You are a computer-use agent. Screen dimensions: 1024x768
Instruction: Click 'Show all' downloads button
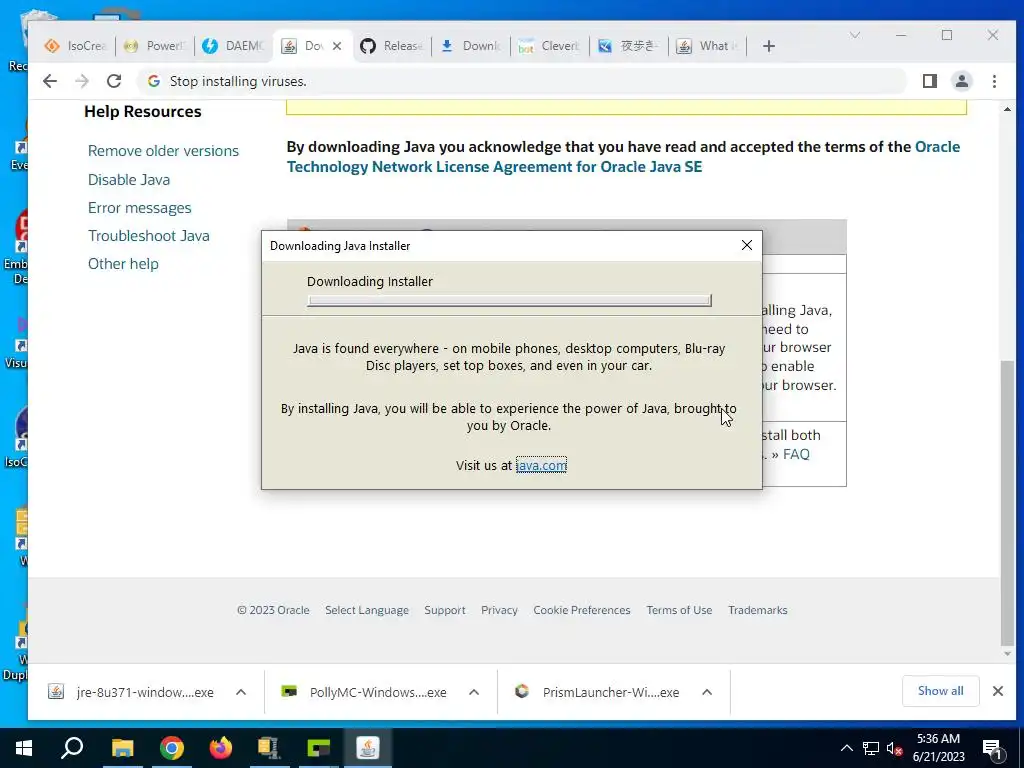point(940,691)
